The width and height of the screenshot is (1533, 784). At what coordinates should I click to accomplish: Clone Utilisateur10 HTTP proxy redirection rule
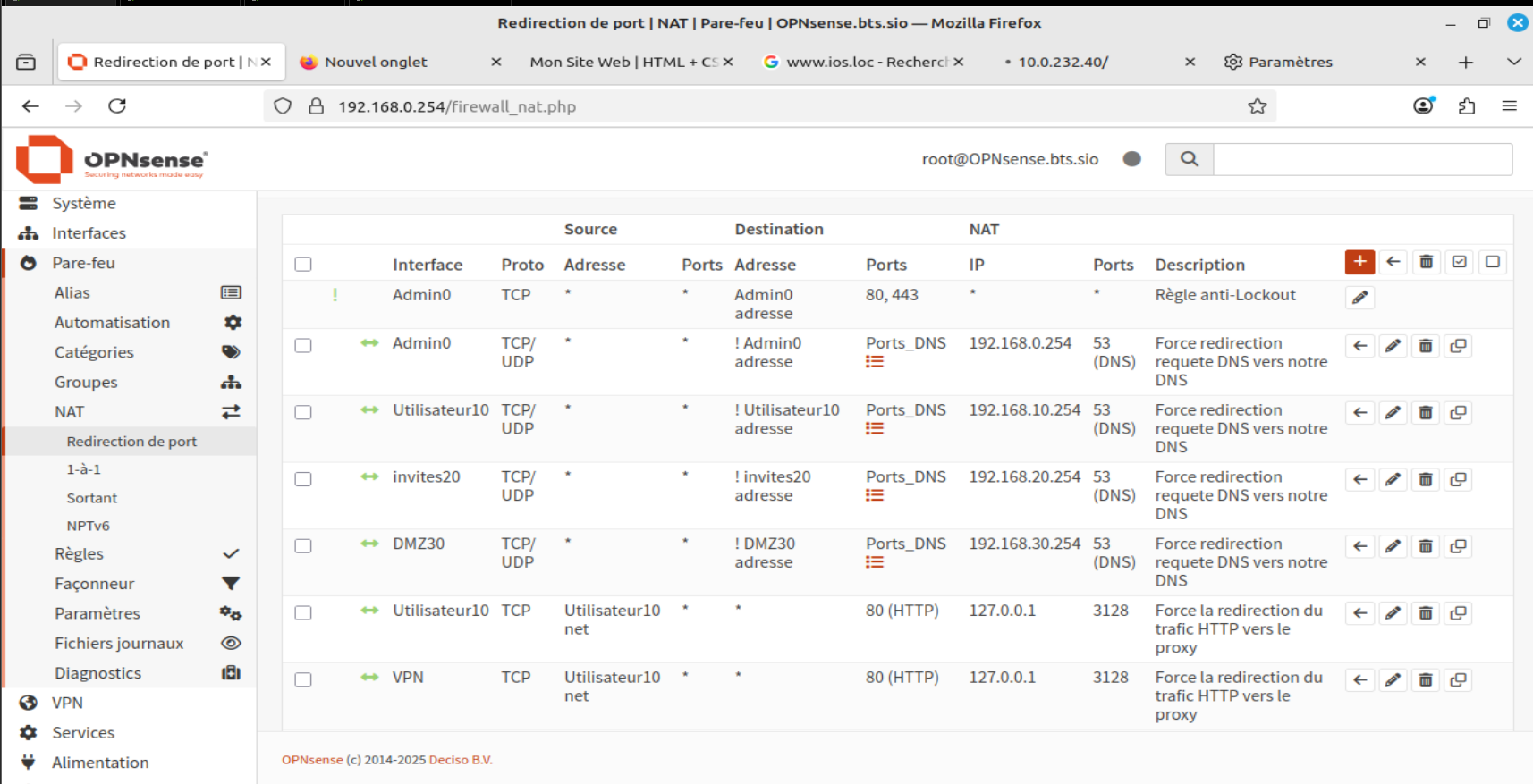coord(1458,613)
